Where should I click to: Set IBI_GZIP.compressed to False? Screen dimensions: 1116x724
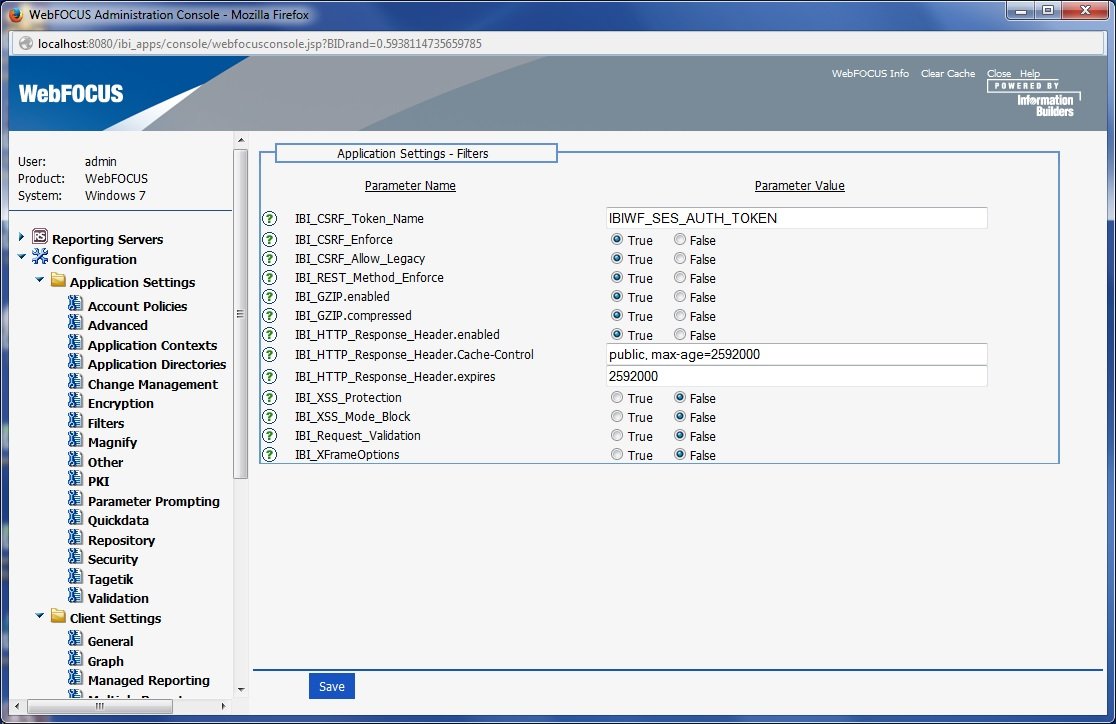(x=680, y=315)
